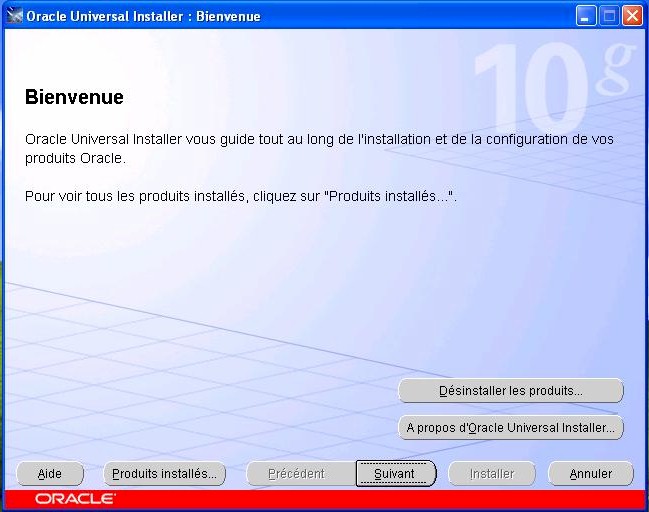Image resolution: width=649 pixels, height=512 pixels.
Task: Click the greyed-out Précédent button
Action: click(x=296, y=474)
